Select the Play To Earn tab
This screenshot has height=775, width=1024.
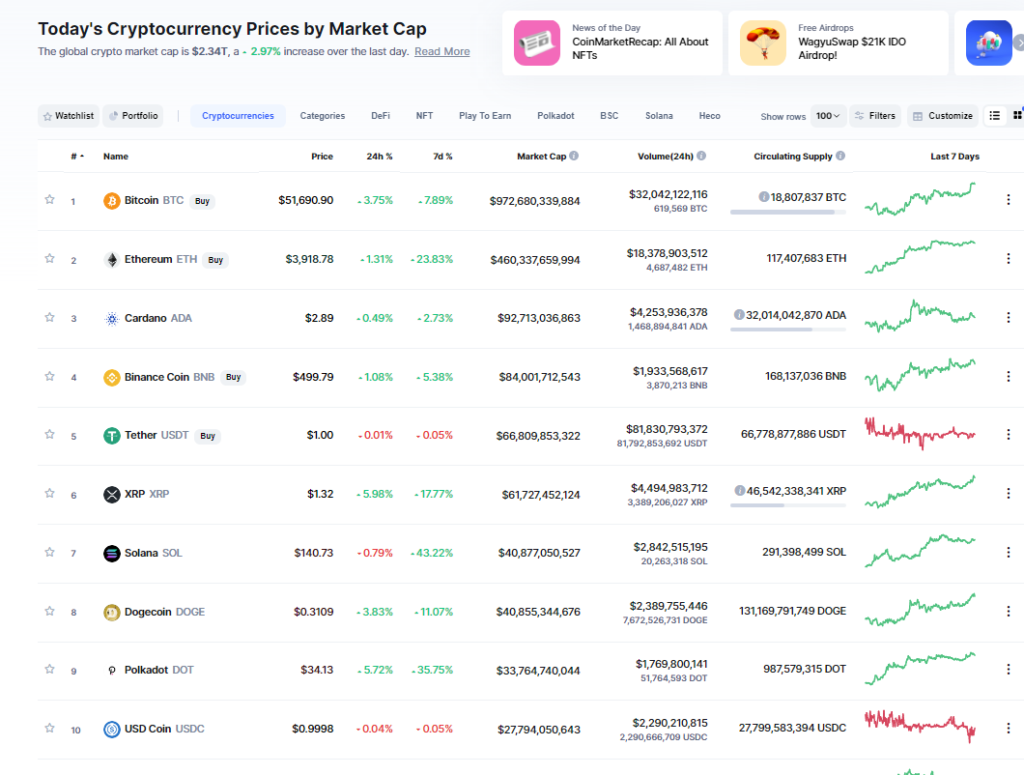click(485, 116)
